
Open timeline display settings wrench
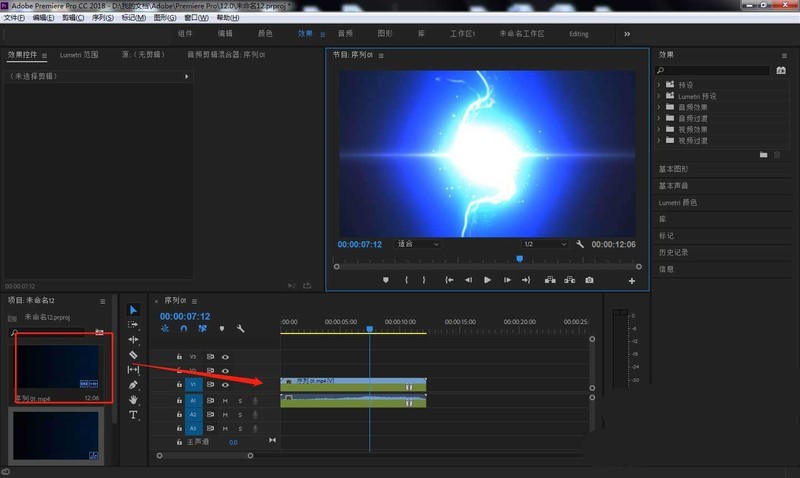click(240, 328)
